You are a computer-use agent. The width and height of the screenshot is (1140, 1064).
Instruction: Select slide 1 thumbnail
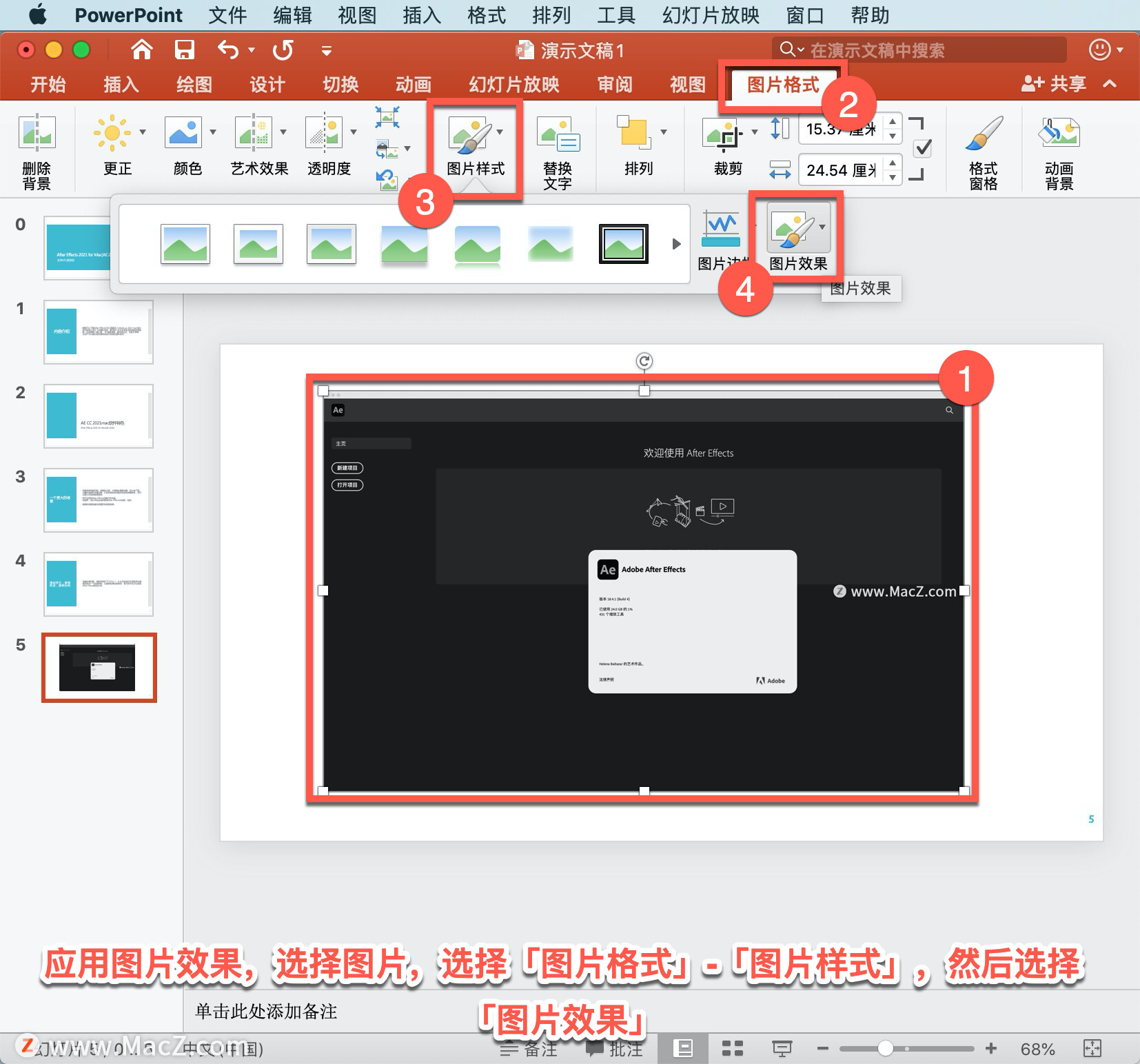pyautogui.click(x=99, y=332)
